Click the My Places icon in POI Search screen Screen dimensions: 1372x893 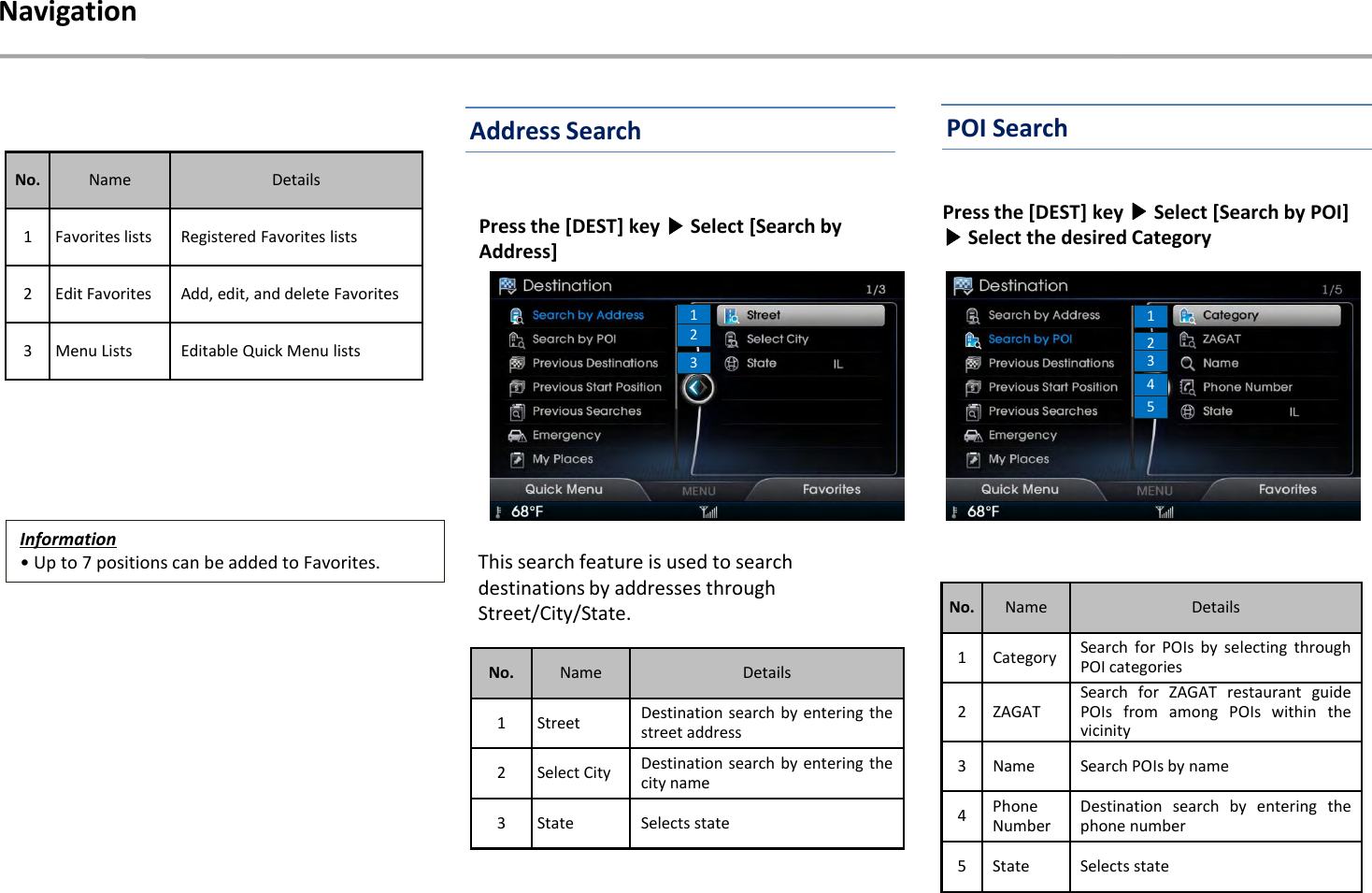[x=973, y=459]
